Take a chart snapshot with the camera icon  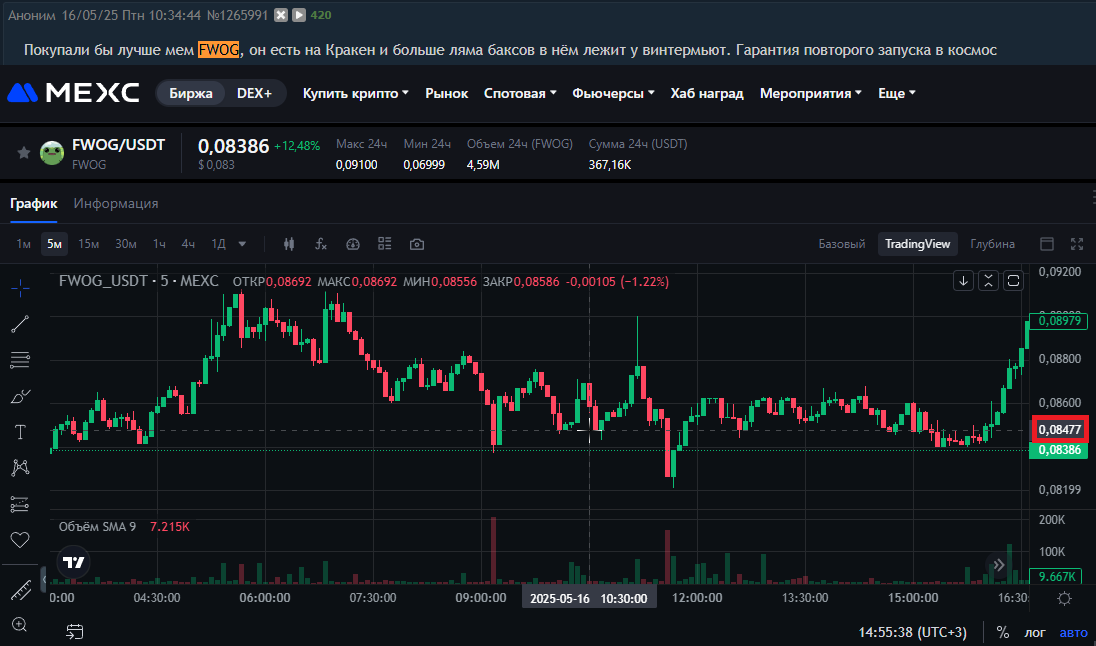tap(417, 244)
